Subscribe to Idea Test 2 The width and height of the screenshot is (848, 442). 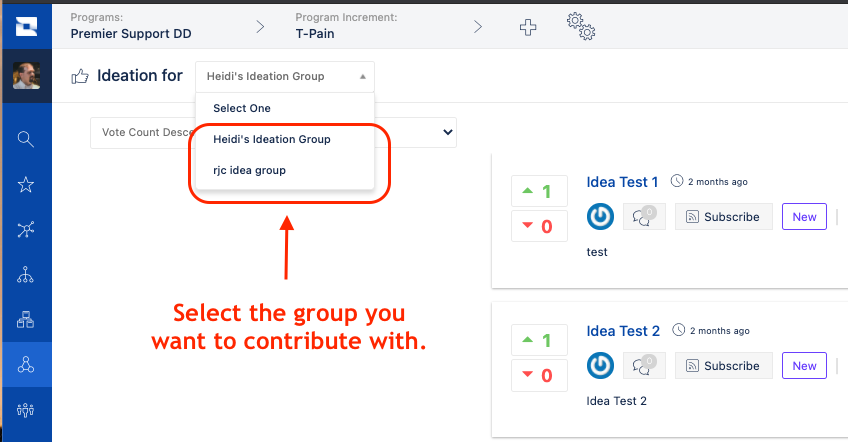tap(724, 366)
